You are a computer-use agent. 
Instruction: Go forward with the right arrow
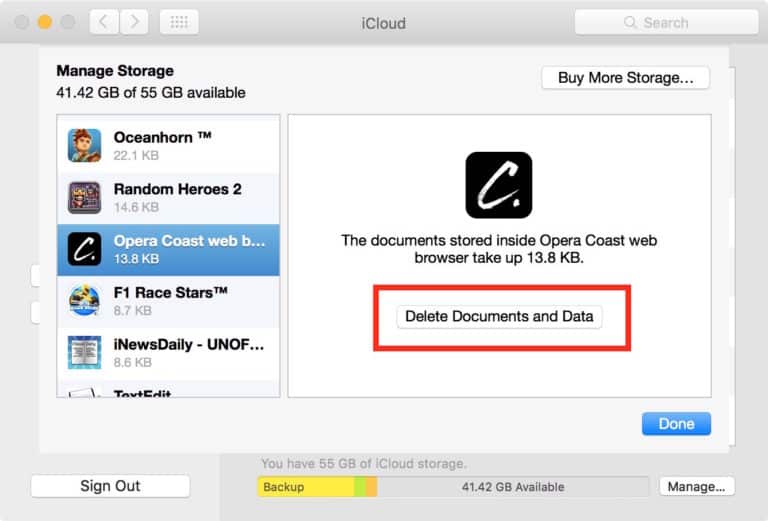[x=134, y=22]
